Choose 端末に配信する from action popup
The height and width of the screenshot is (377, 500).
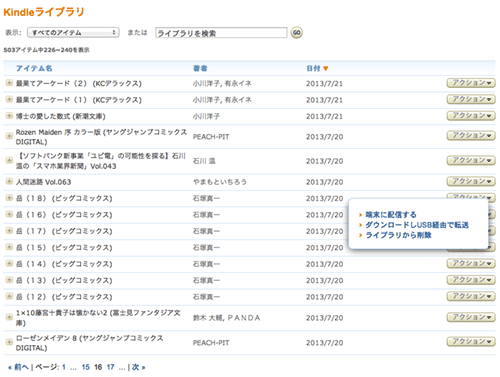[391, 214]
